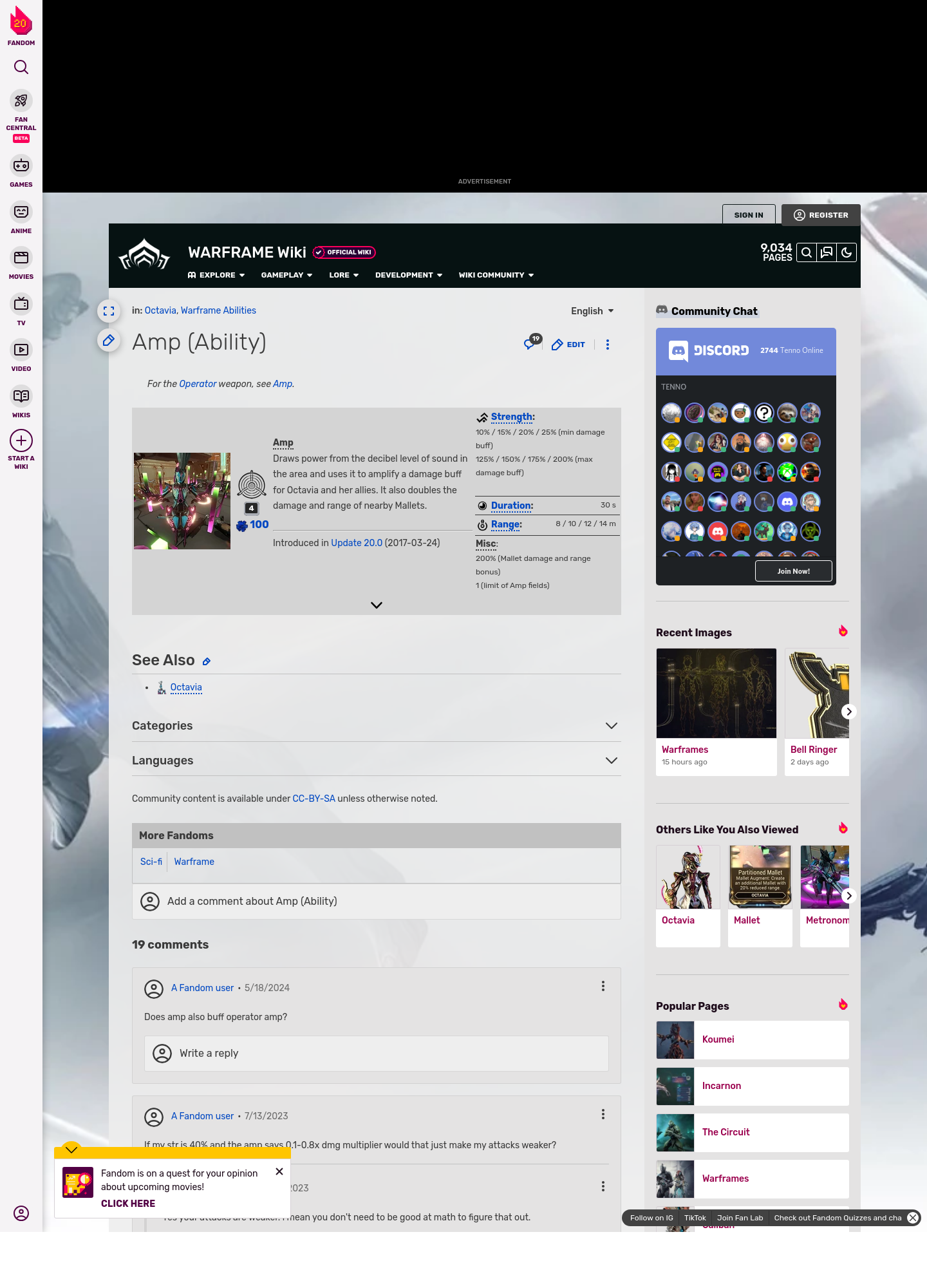Click the See Also section edit pencil
This screenshot has width=927, height=1288.
tap(207, 661)
